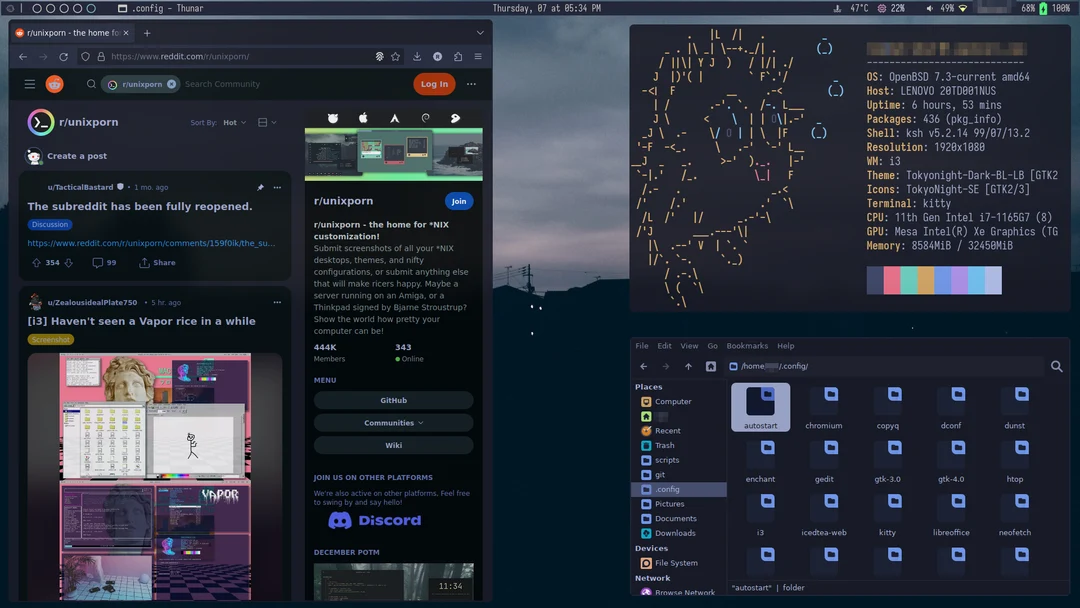Open the hamburger menu in Firefox
The width and height of the screenshot is (1080, 608).
pyautogui.click(x=480, y=56)
